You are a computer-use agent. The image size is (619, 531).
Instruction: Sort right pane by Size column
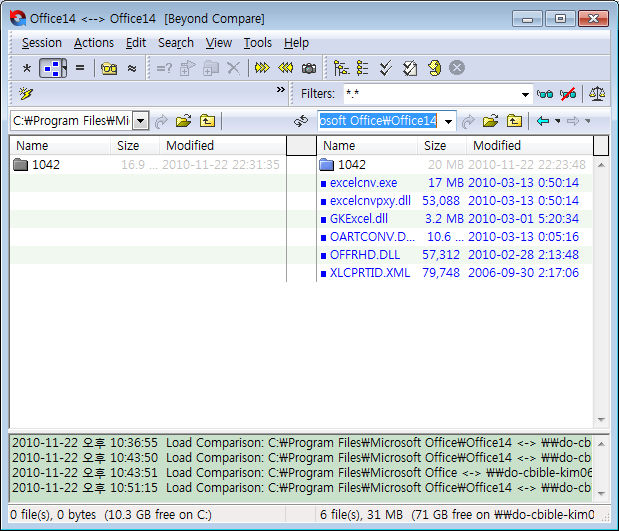(x=442, y=146)
